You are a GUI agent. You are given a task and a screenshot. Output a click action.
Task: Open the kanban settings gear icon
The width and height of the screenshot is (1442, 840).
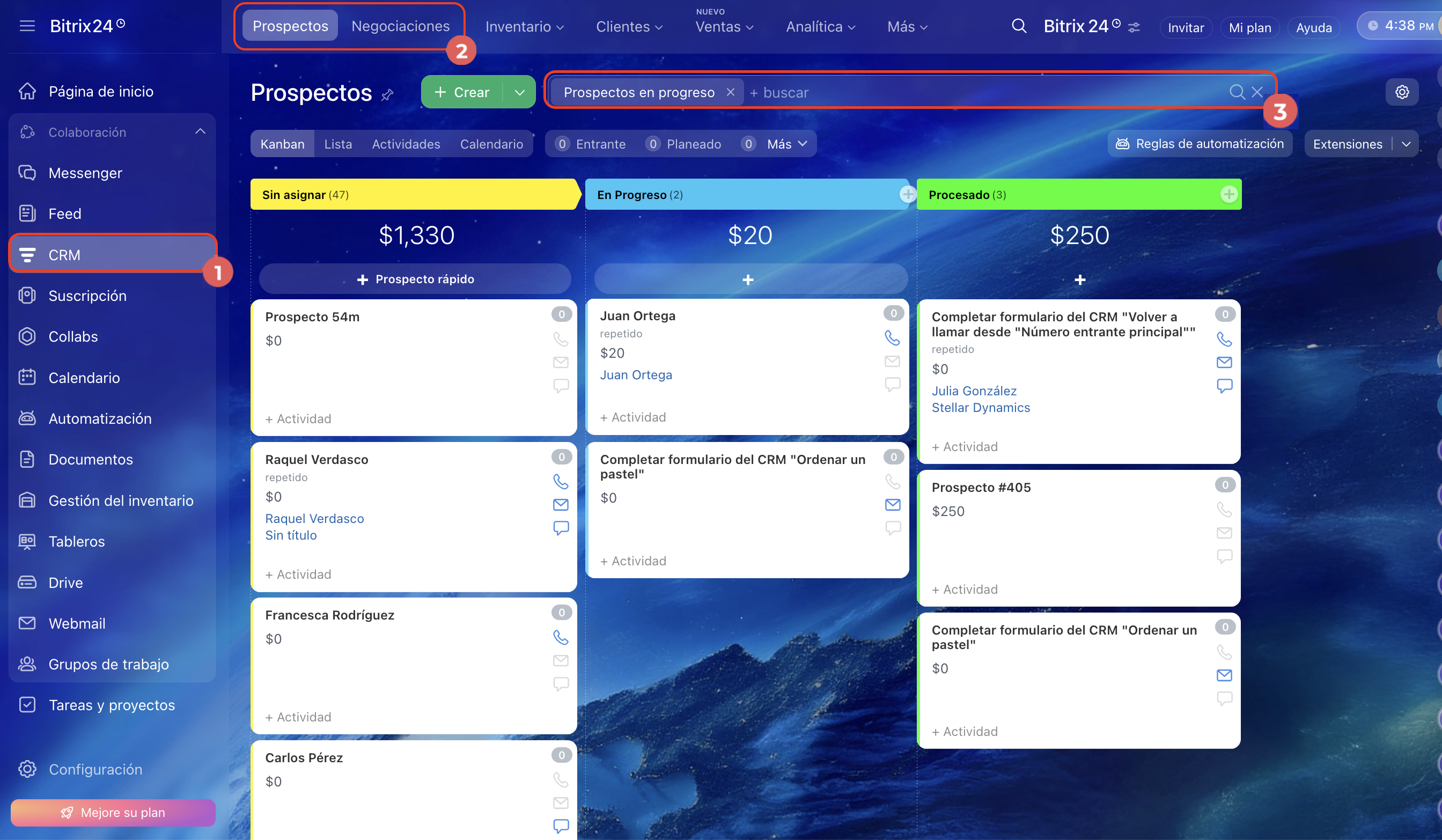[1401, 92]
